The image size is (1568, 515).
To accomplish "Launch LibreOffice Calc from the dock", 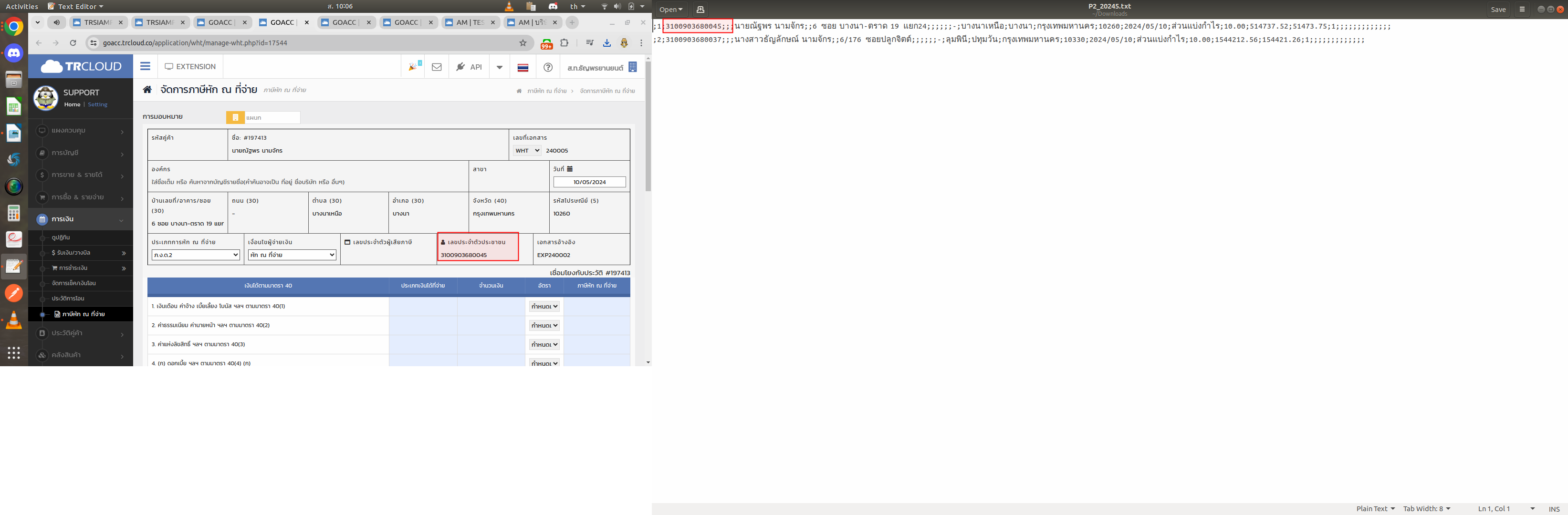I will [13, 106].
